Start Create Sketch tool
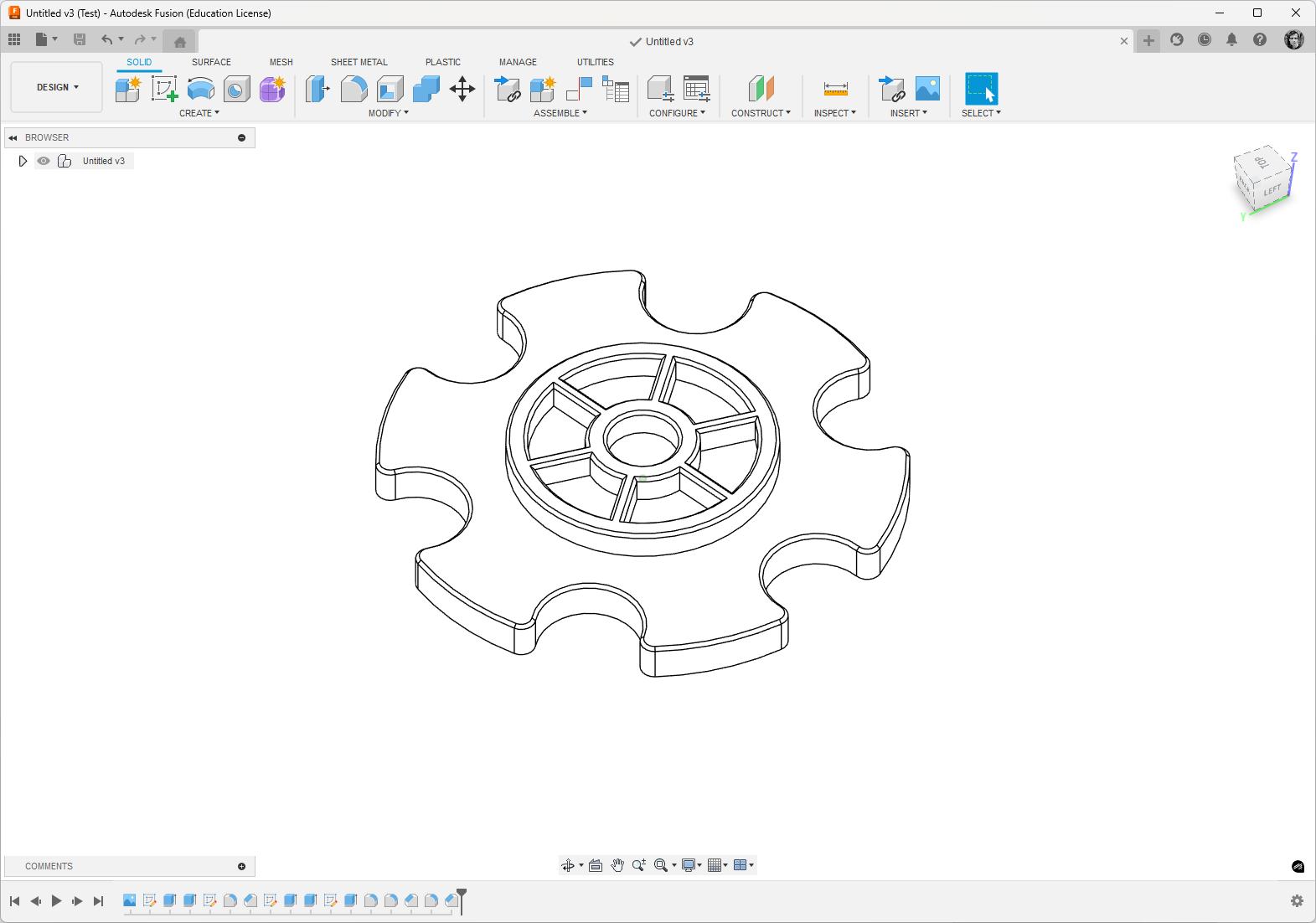The image size is (1316, 923). [x=164, y=89]
